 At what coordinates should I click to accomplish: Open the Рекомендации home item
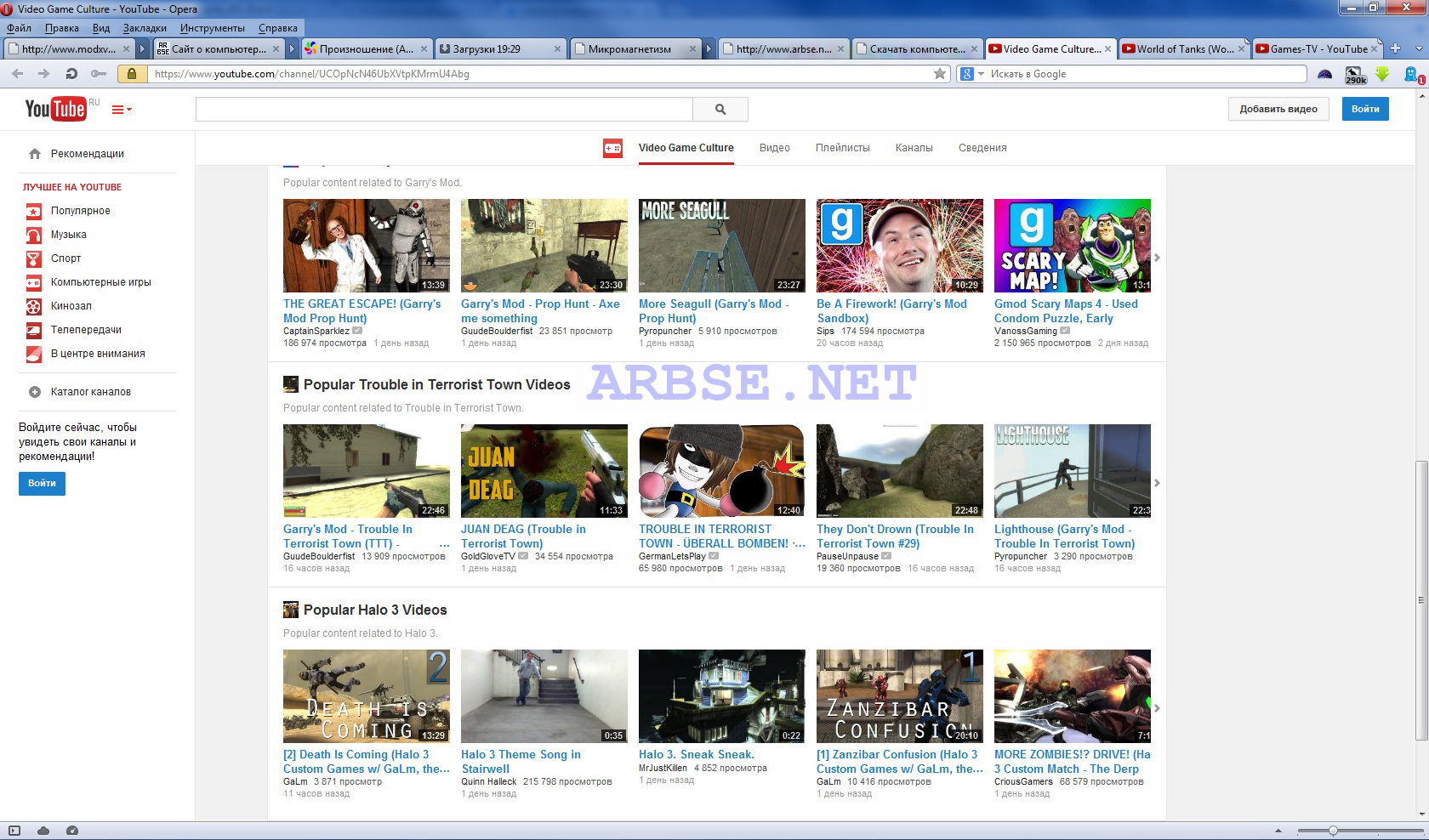[x=87, y=154]
